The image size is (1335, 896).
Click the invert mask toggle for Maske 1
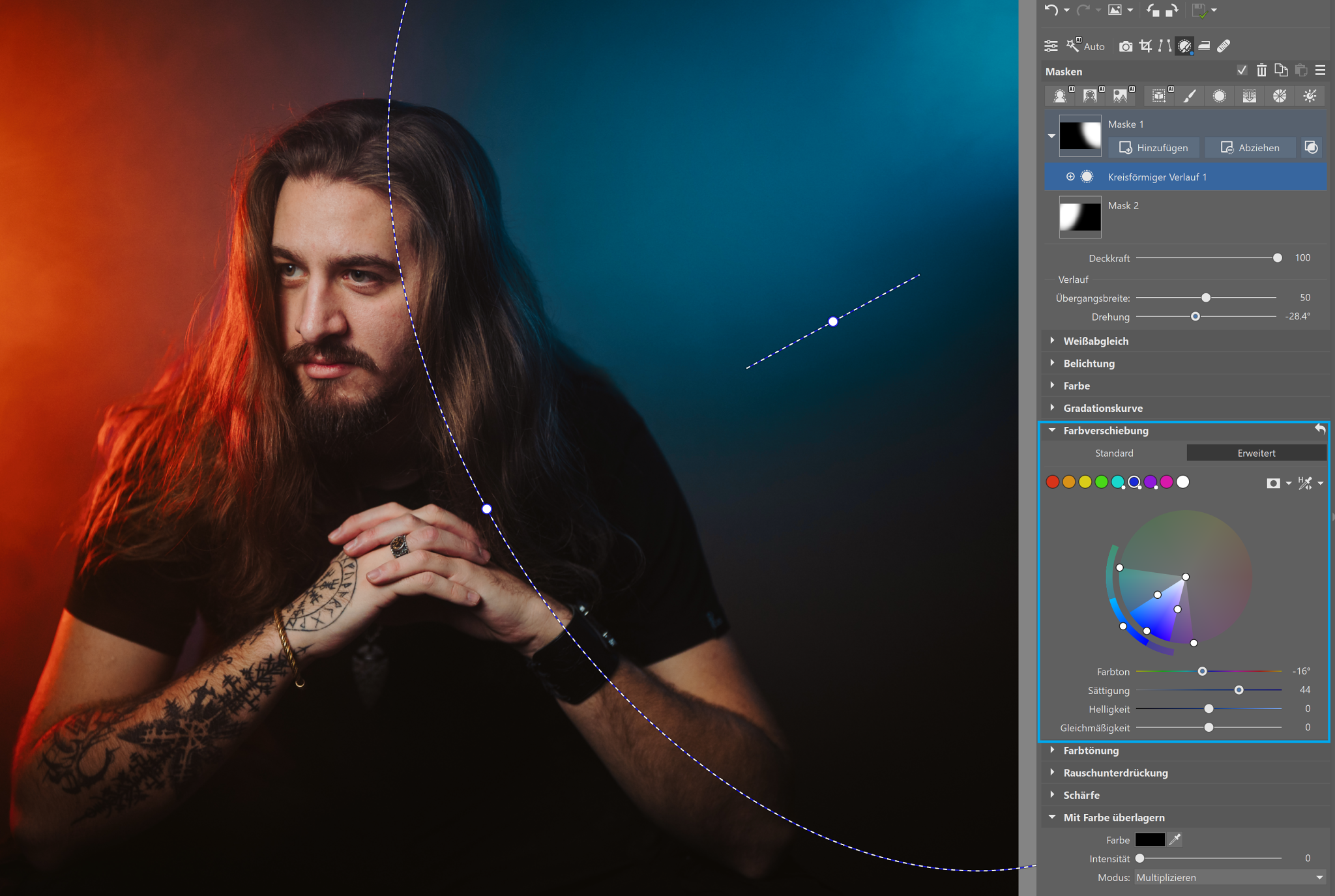1312,147
